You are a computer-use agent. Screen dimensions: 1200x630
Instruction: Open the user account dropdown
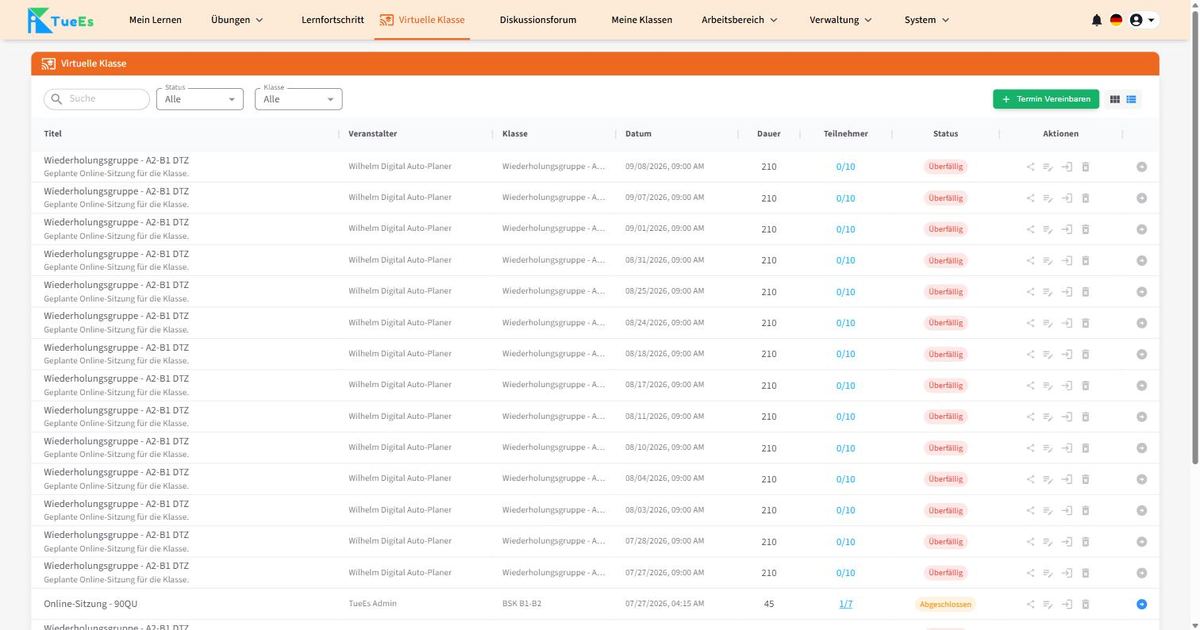pos(1142,20)
